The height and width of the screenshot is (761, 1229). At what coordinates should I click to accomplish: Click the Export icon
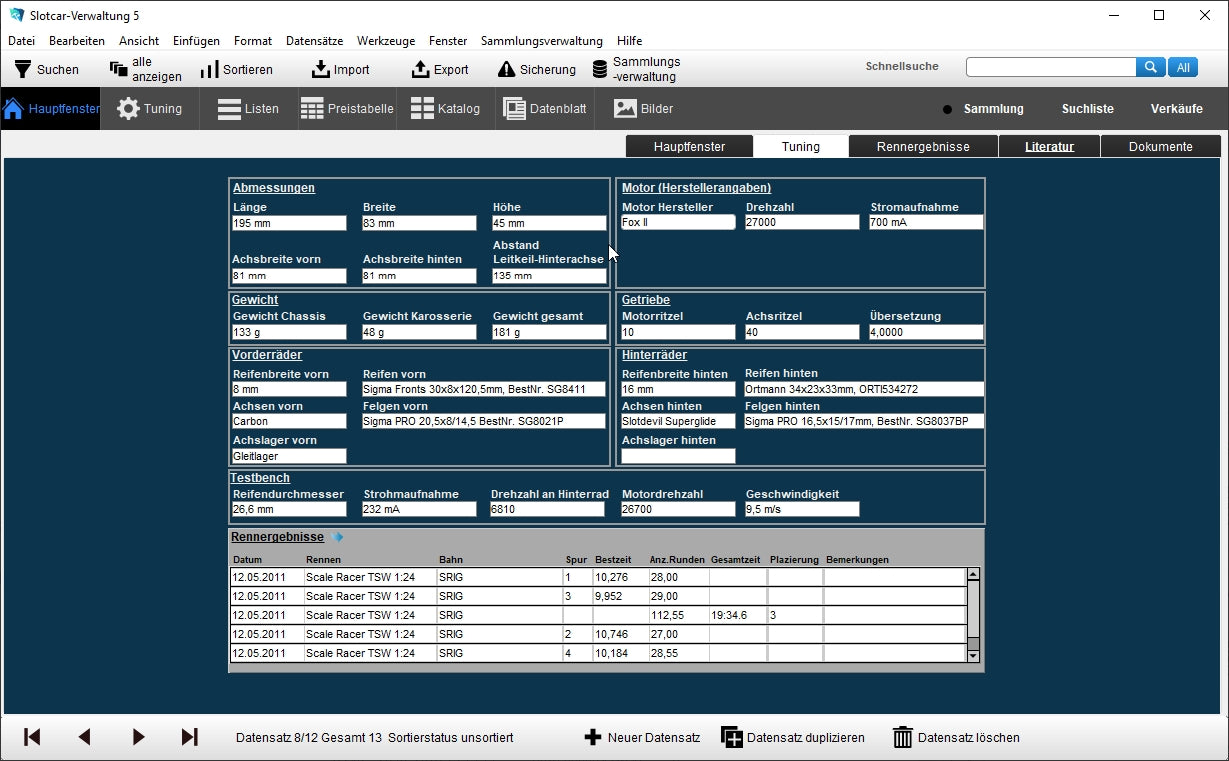421,69
